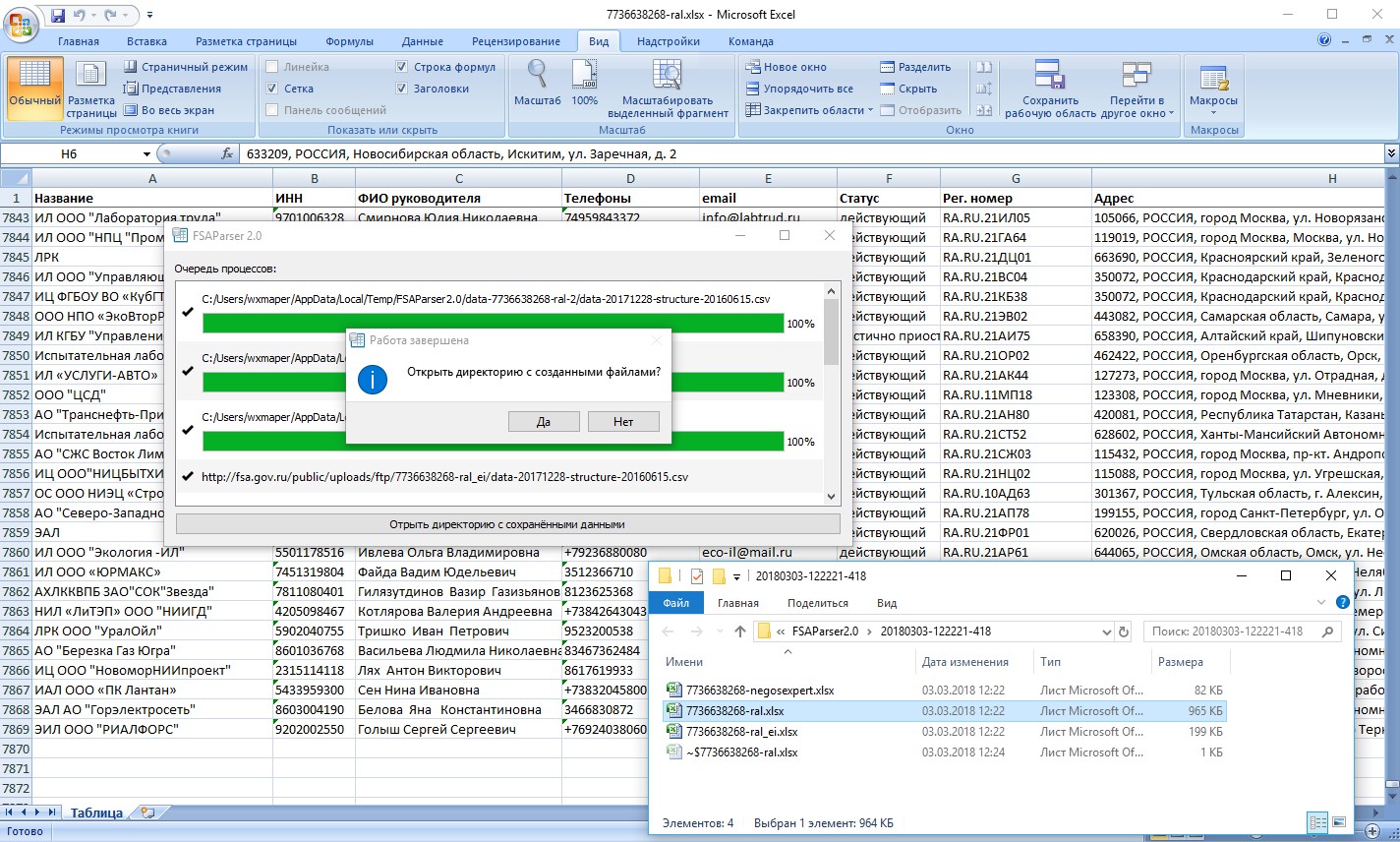Image resolution: width=1400 pixels, height=842 pixels.
Task: Expand the Explorer address bar path dropdown
Action: (x=1106, y=631)
